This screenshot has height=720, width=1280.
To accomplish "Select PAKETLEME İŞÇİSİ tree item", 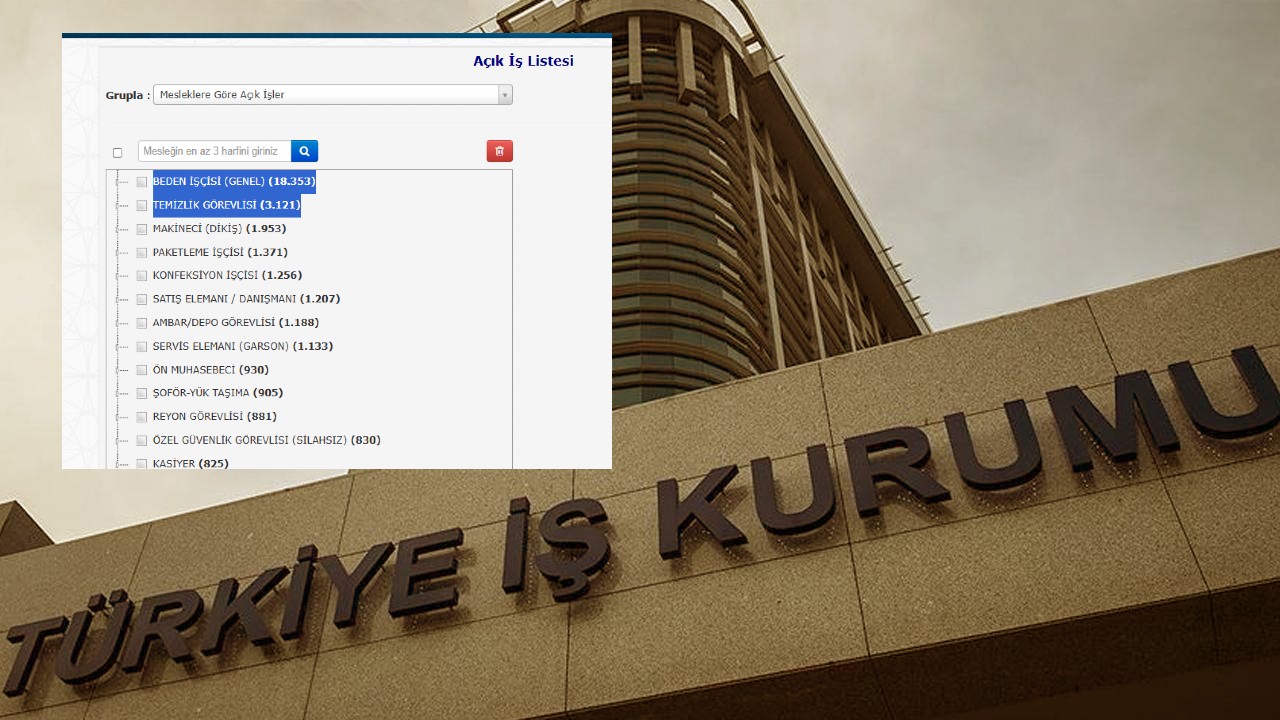I will click(219, 252).
